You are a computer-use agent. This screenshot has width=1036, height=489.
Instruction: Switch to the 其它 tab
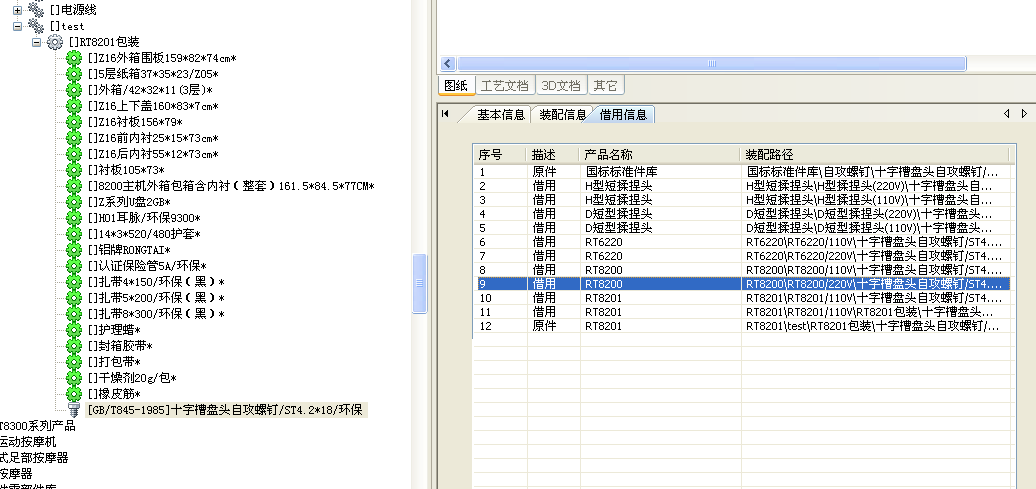pyautogui.click(x=605, y=85)
